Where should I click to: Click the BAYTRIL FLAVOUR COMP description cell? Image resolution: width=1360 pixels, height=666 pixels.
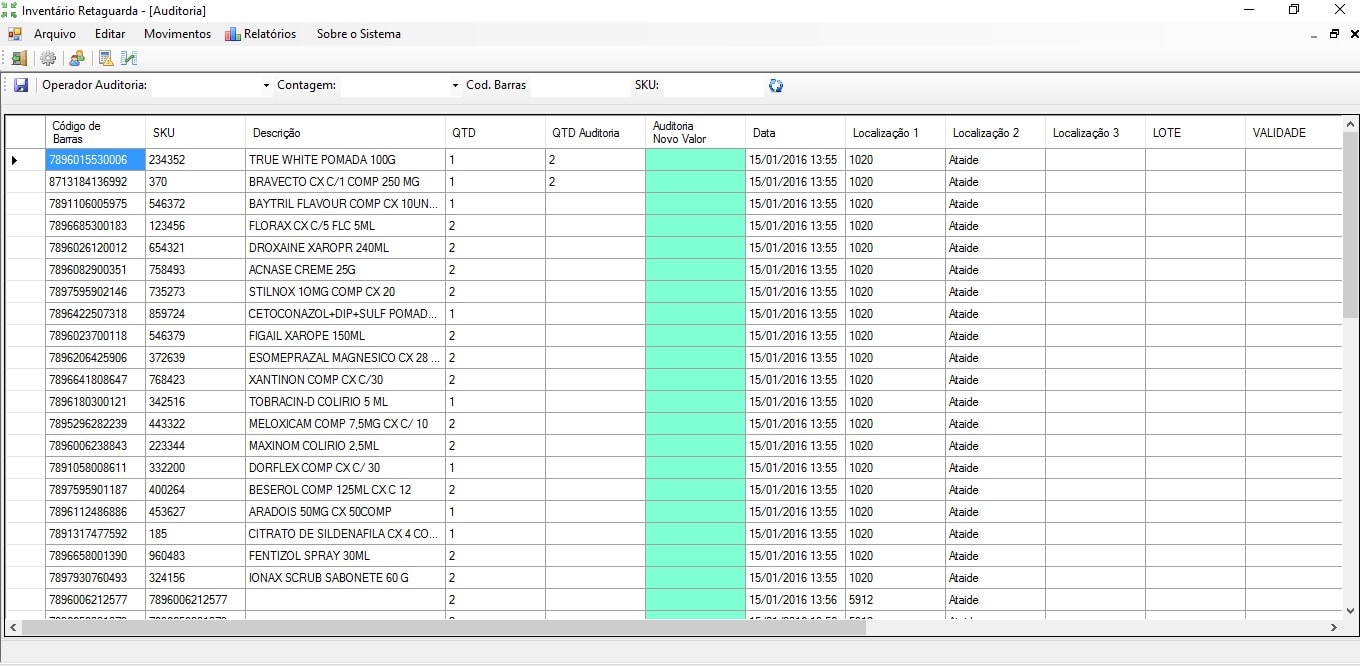click(x=345, y=204)
